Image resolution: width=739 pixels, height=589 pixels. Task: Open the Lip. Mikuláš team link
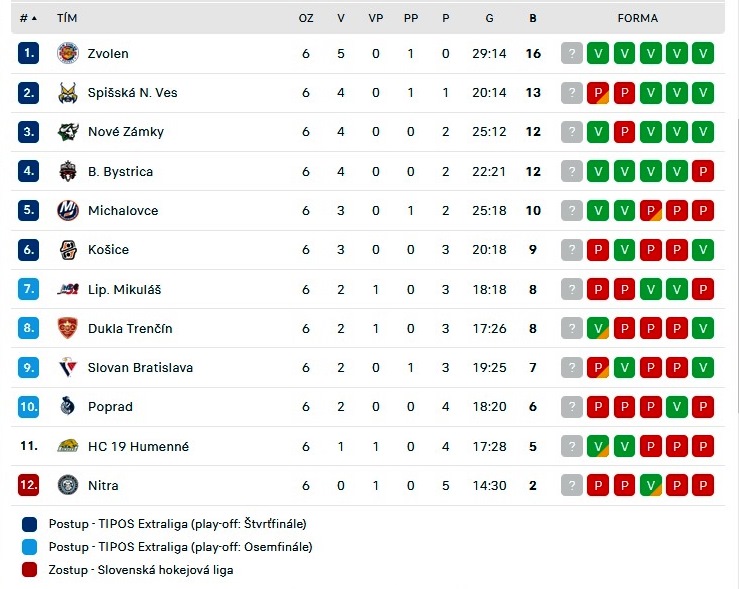pyautogui.click(x=124, y=289)
